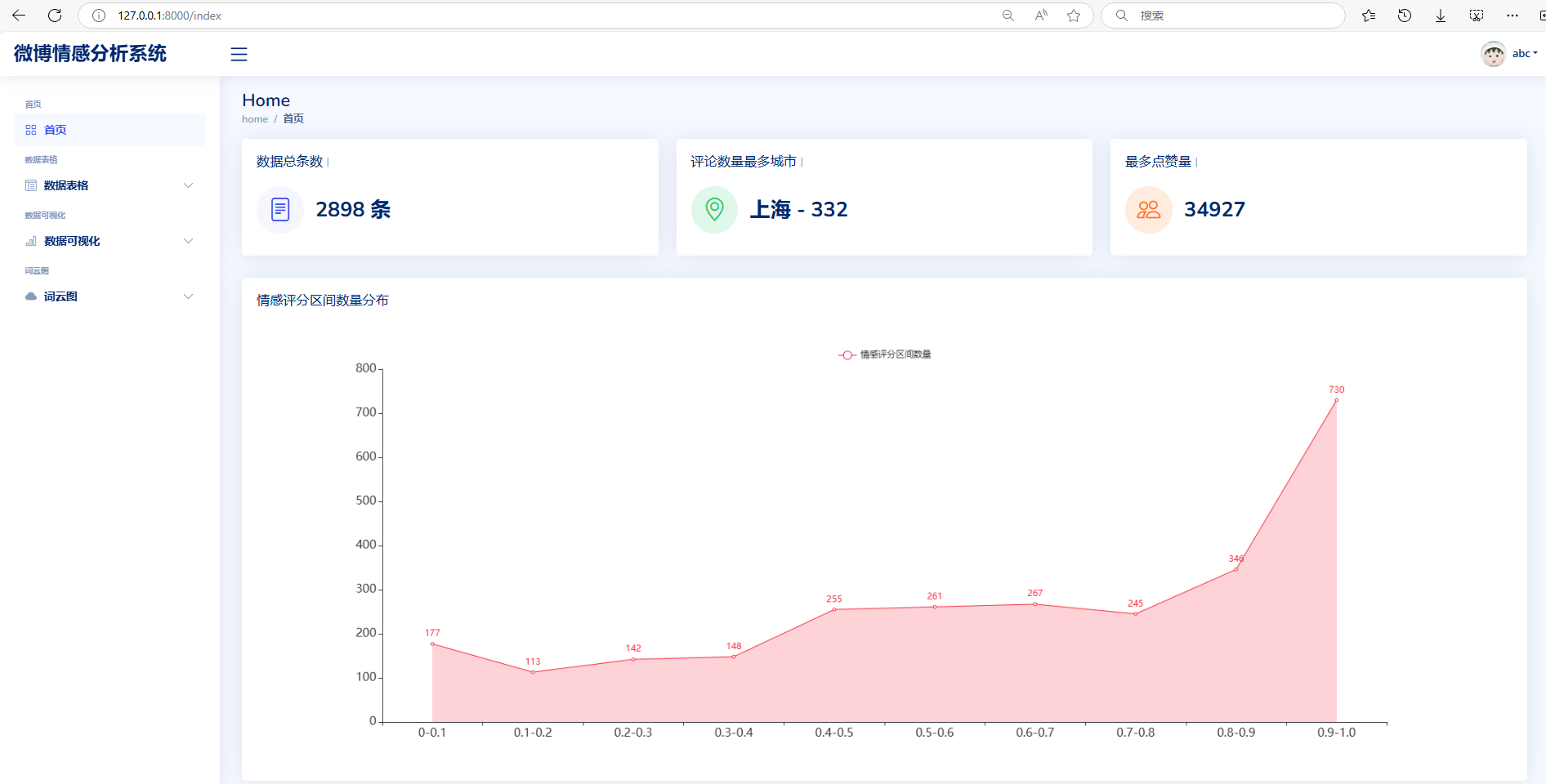
Task: Click the people icon in 最多点赞量 card
Action: [1149, 210]
